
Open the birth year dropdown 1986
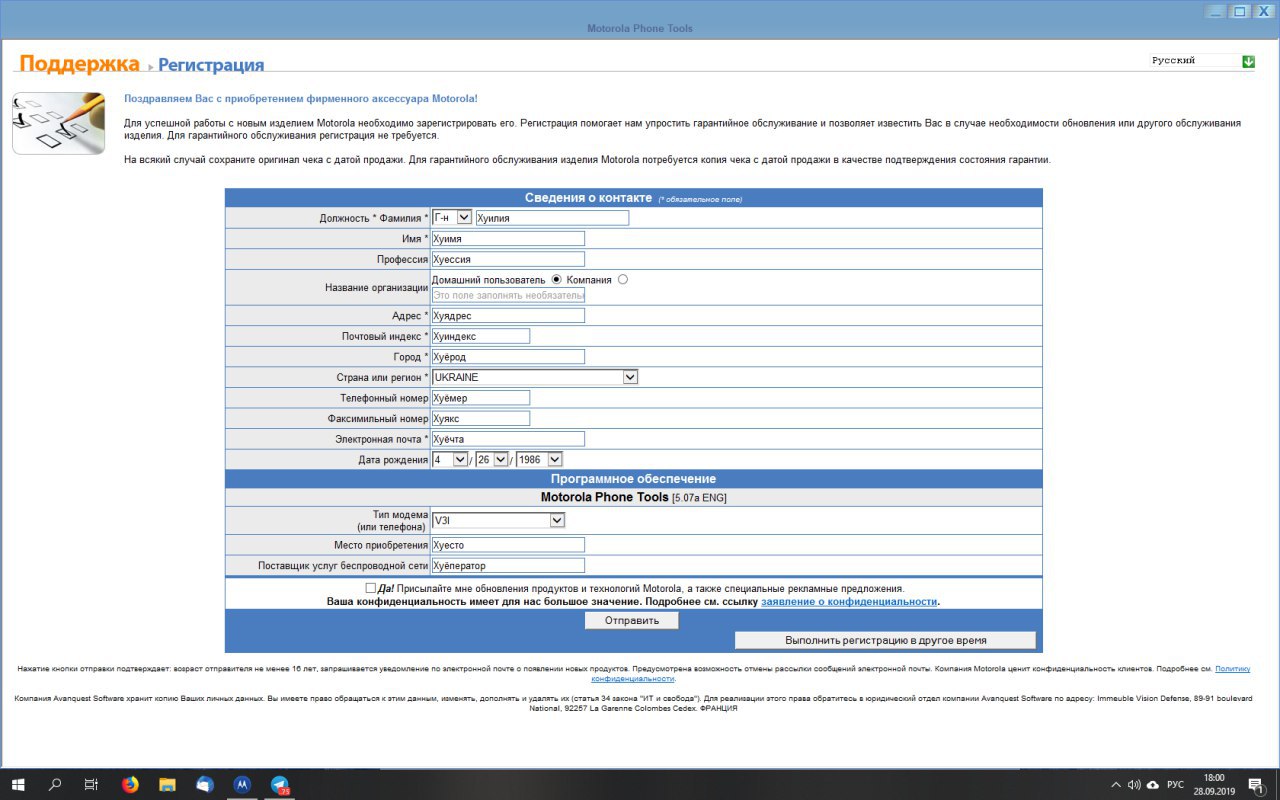540,459
